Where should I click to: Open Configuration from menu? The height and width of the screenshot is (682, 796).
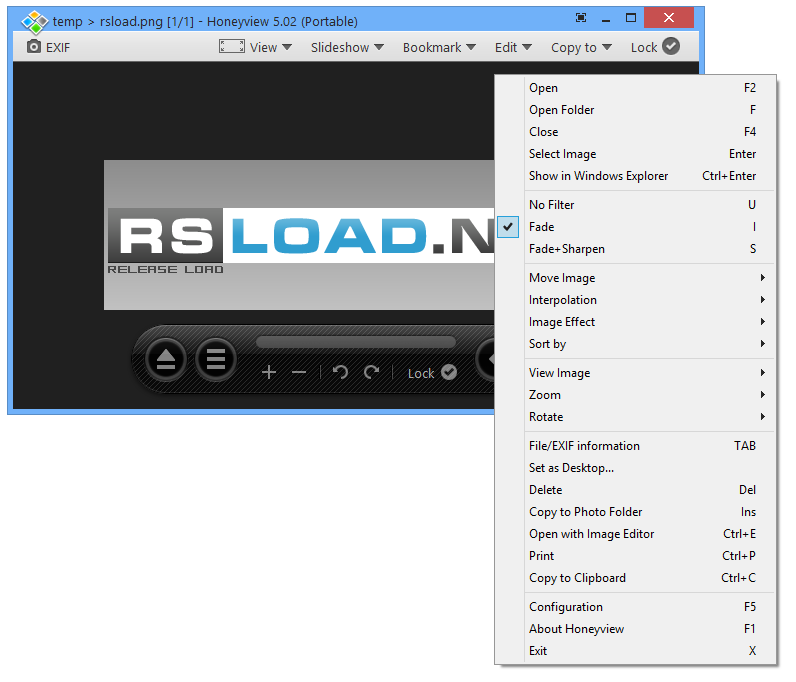tap(636, 607)
